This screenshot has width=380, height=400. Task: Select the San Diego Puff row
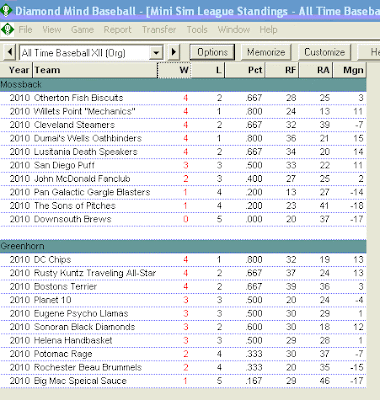(x=183, y=165)
